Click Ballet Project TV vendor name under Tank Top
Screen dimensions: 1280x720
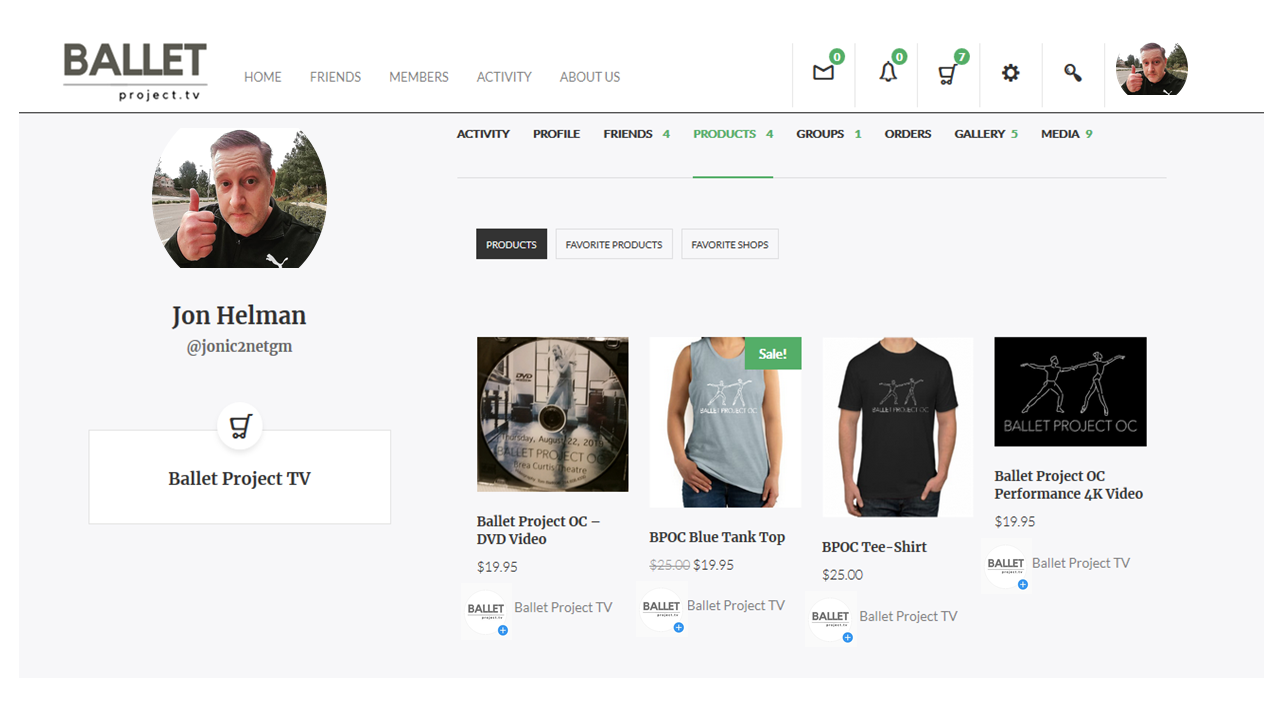click(736, 605)
